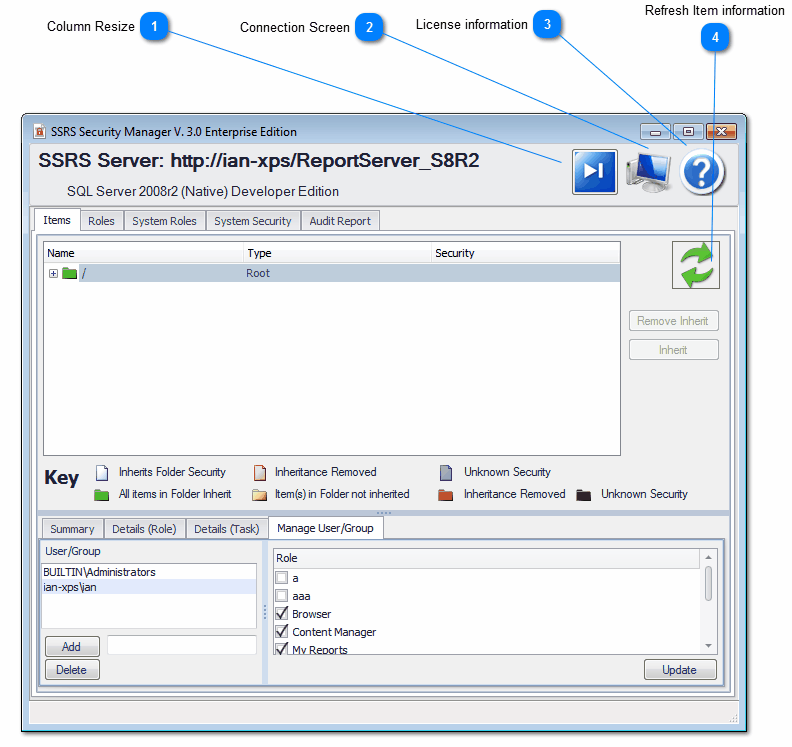
Task: Click Item(s) in Folder not inherited icon
Action: [260, 494]
